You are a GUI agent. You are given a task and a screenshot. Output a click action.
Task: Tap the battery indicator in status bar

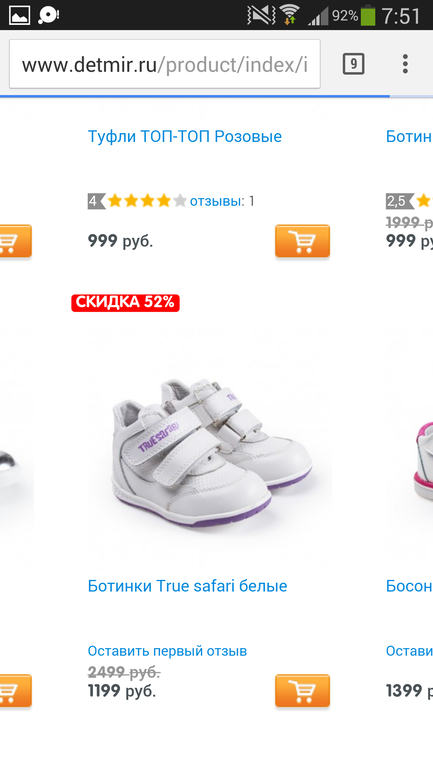click(x=368, y=15)
